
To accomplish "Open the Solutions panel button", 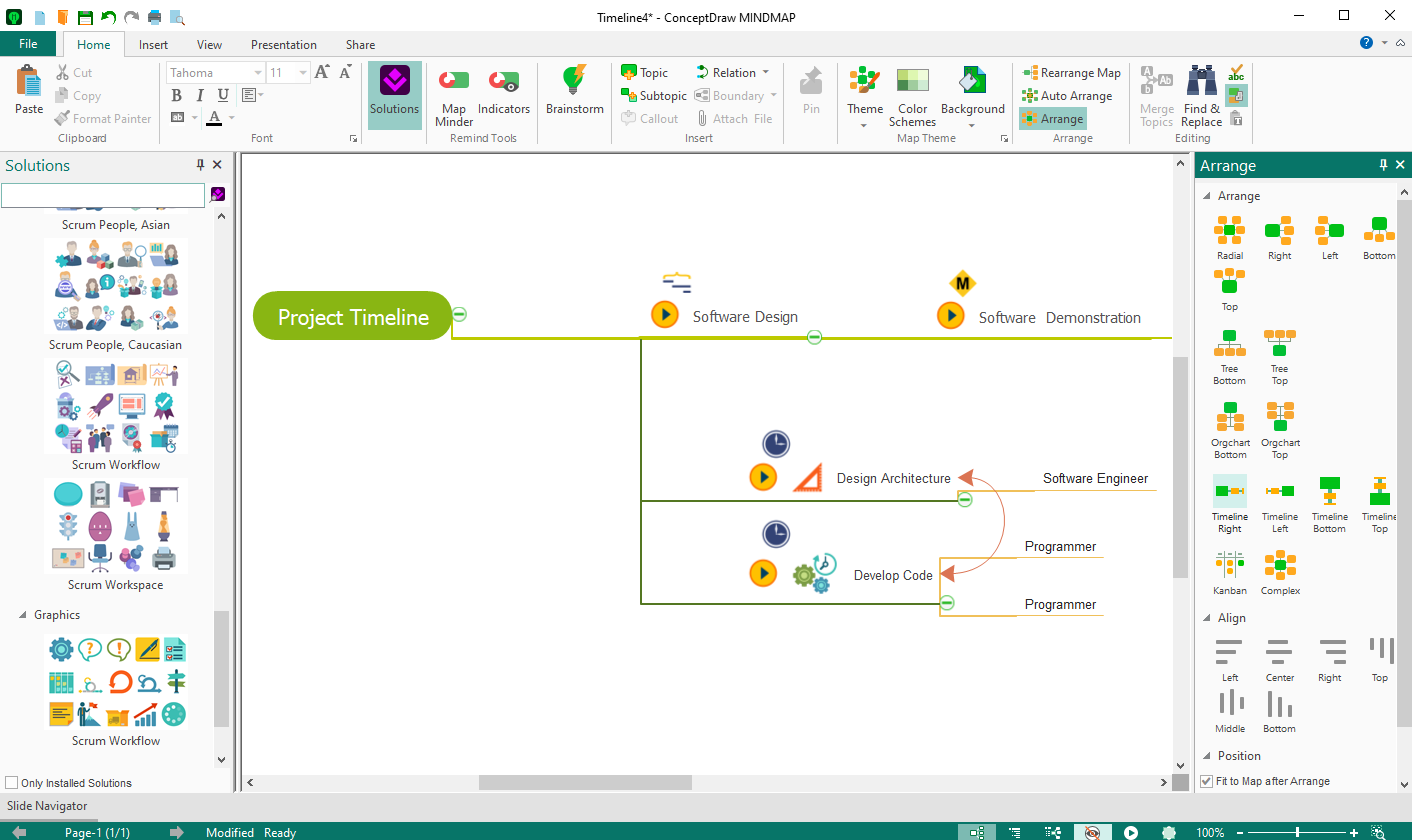I will coord(394,95).
